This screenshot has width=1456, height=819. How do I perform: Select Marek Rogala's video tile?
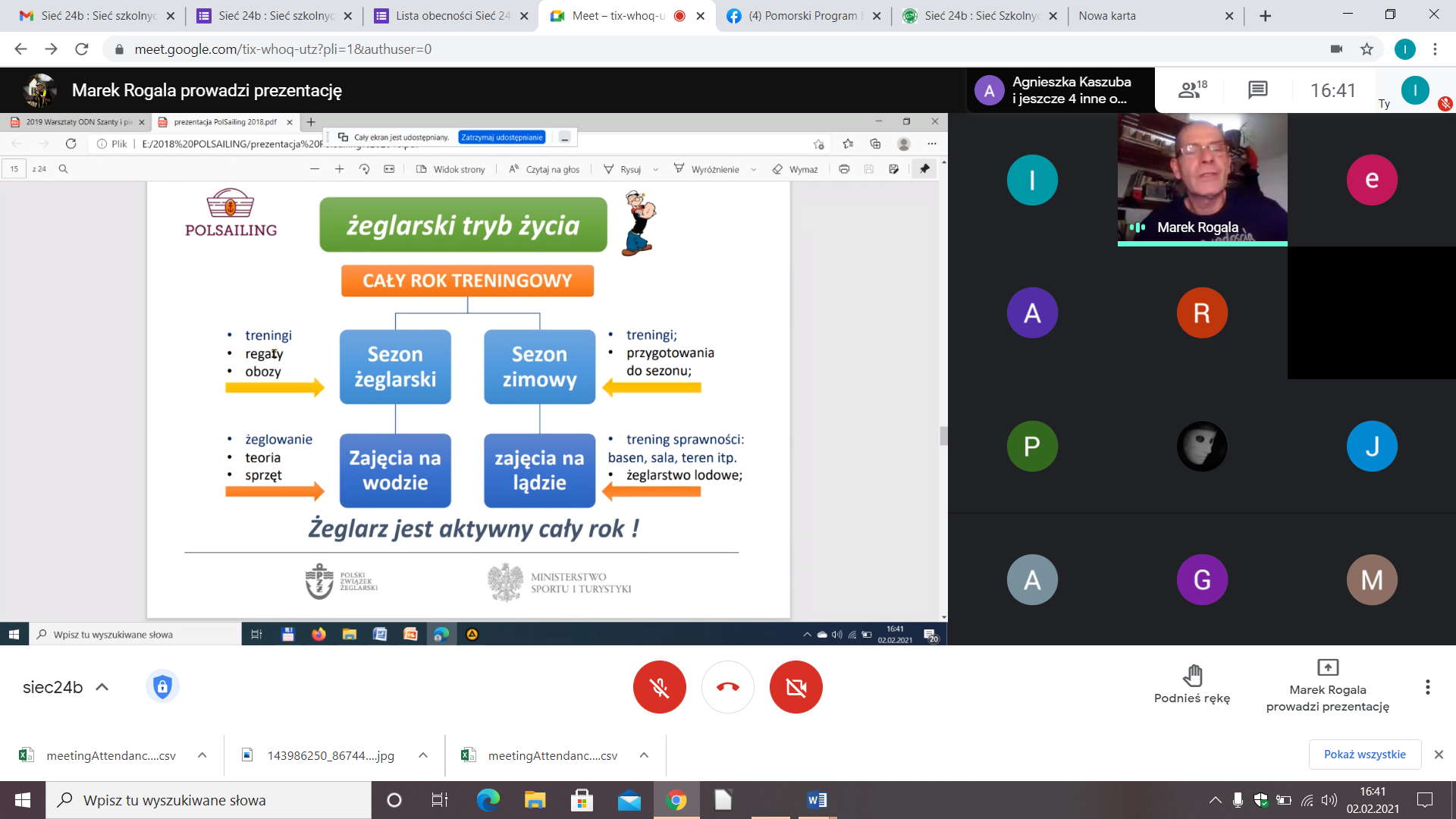click(x=1202, y=180)
